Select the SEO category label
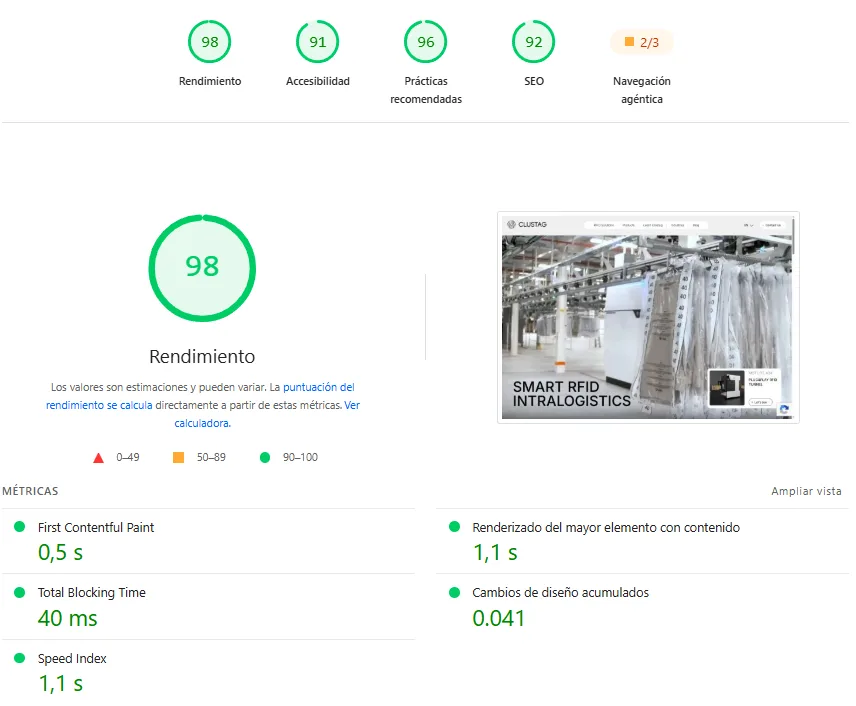The width and height of the screenshot is (856, 706). click(534, 81)
